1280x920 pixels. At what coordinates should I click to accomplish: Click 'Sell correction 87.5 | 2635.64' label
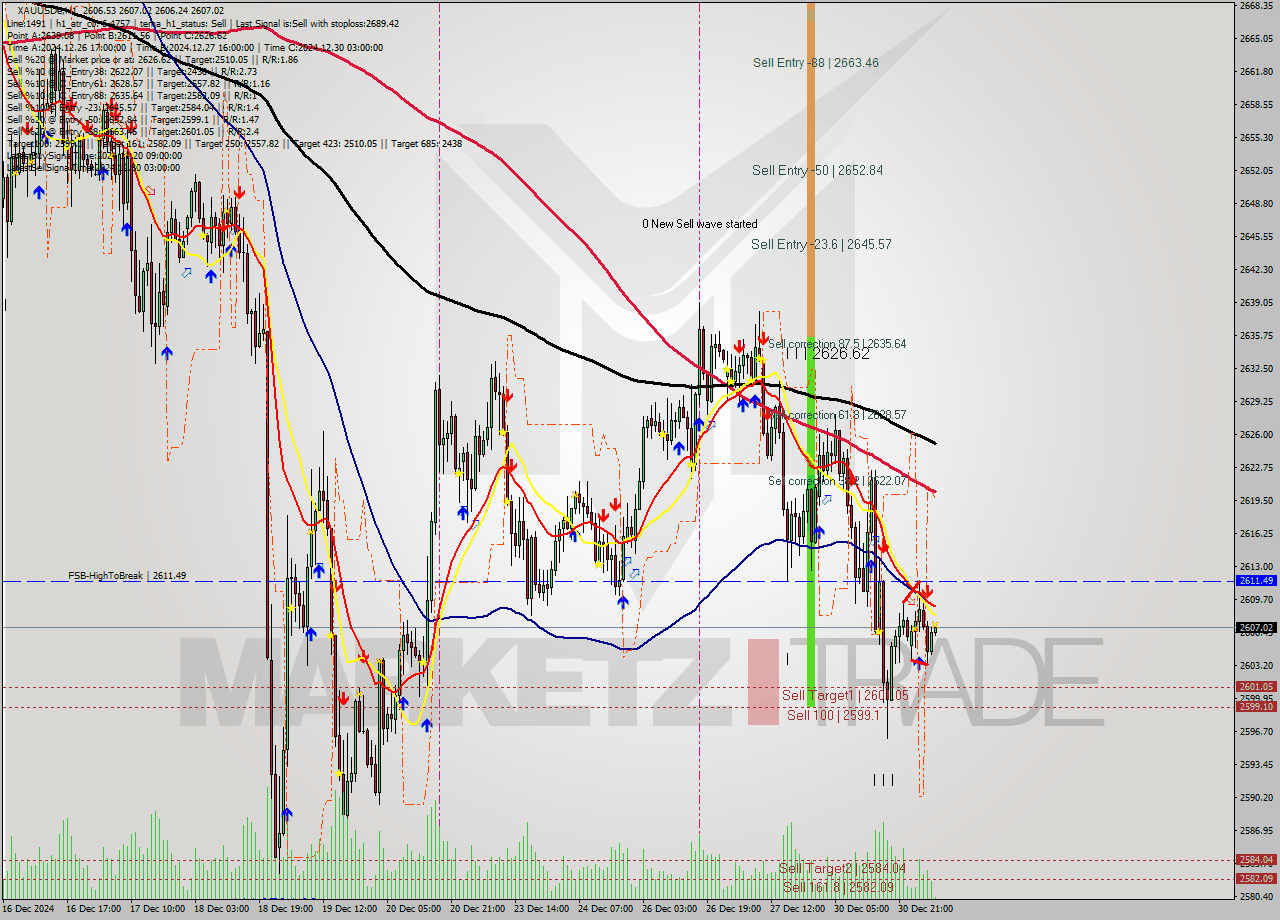click(x=837, y=344)
